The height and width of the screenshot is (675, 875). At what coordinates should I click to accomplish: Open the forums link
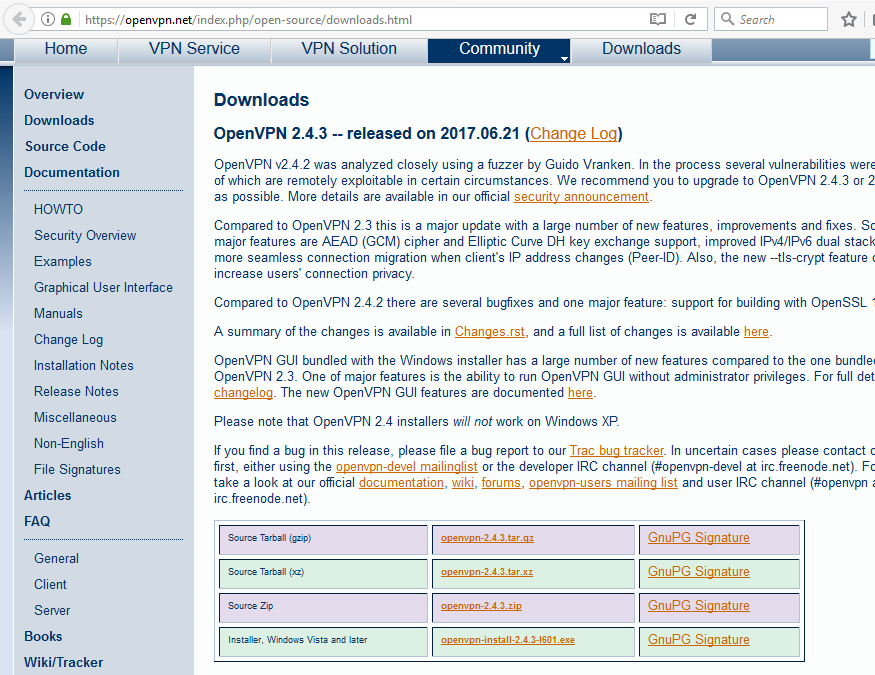[501, 483]
